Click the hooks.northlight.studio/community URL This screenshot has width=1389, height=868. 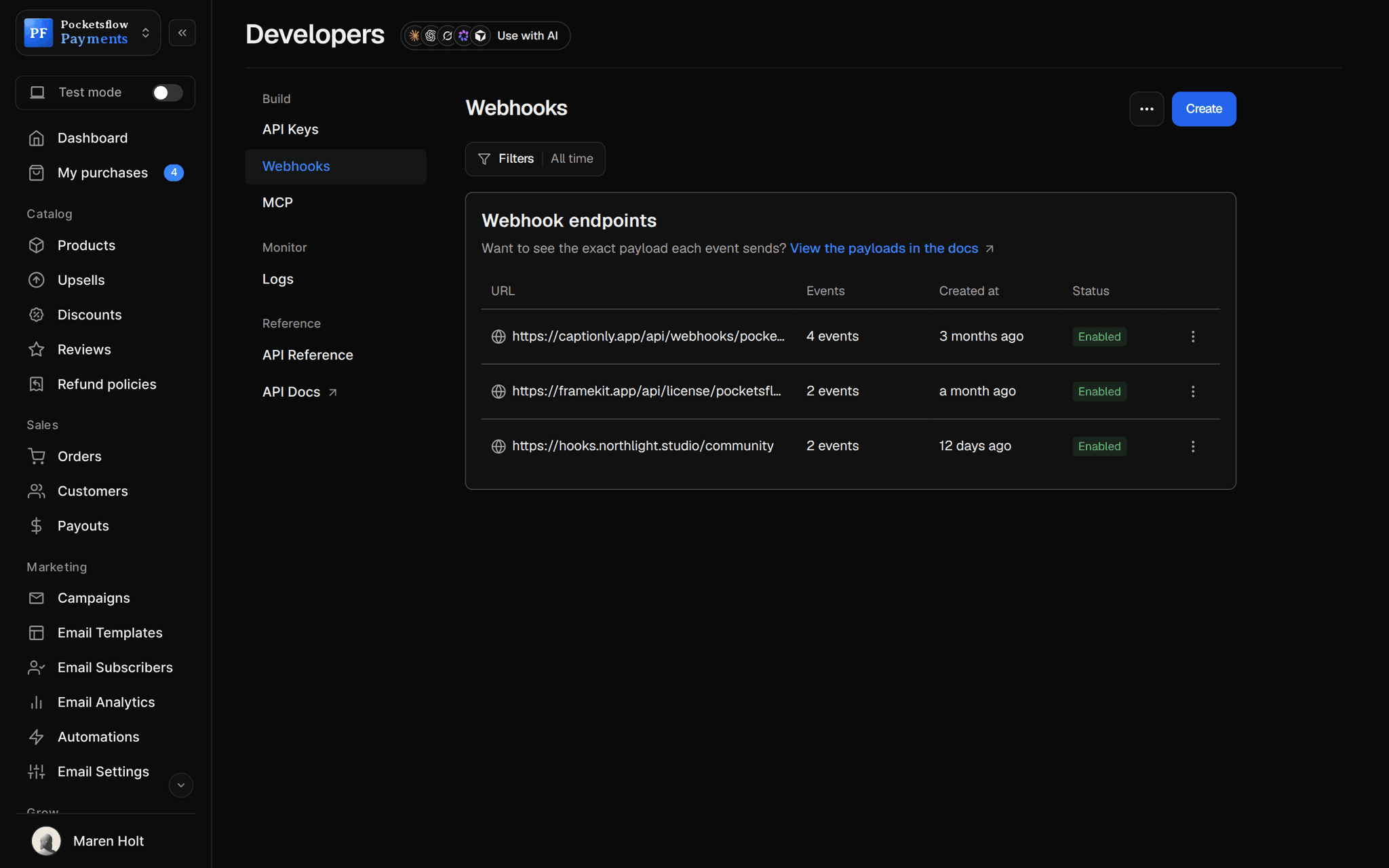click(x=643, y=446)
